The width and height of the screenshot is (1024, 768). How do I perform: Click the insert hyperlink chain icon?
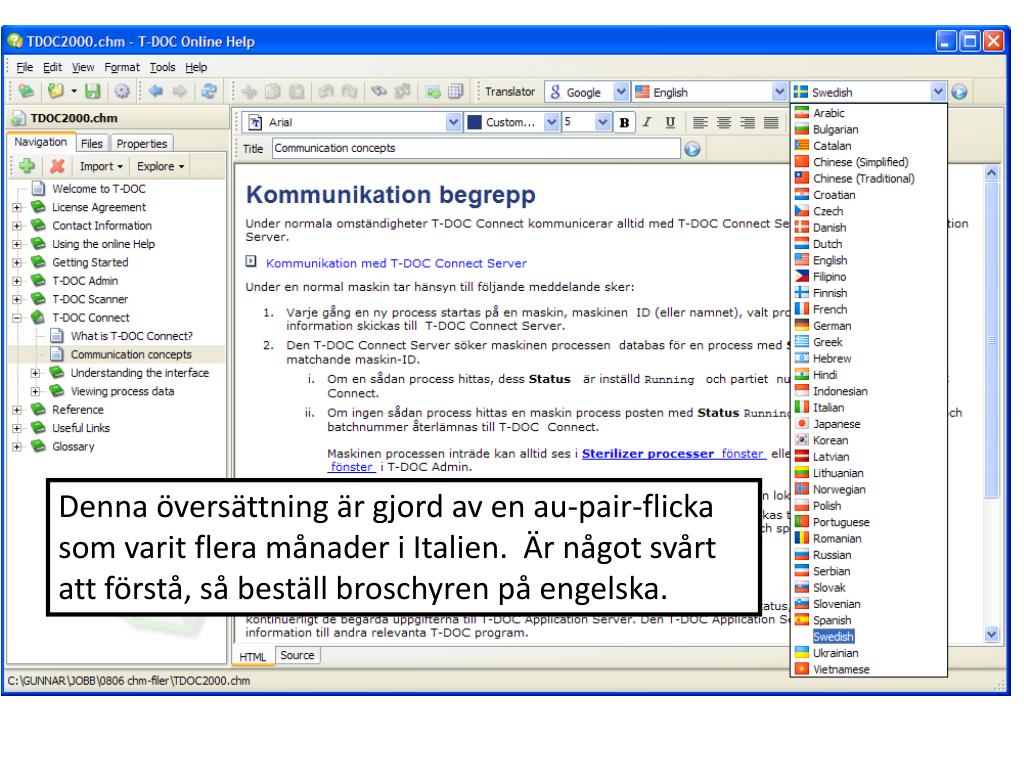point(379,91)
